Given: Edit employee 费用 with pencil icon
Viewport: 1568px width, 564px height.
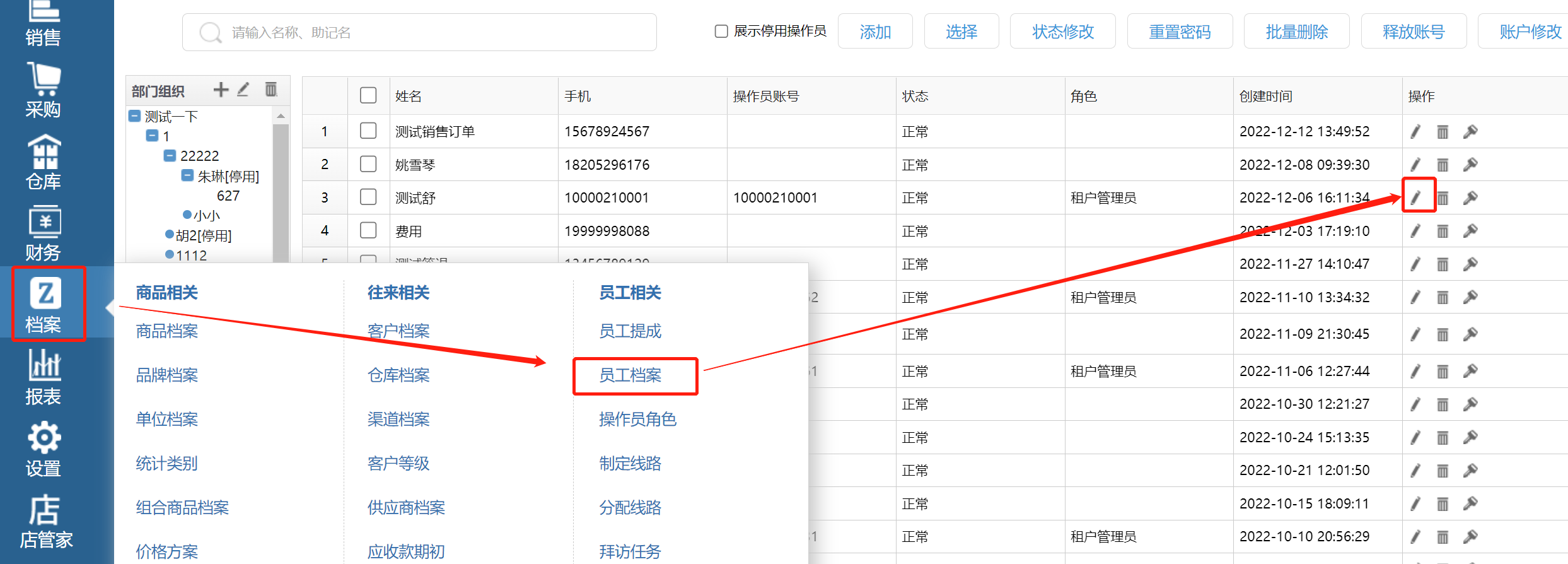Looking at the screenshot, I should tap(1415, 231).
